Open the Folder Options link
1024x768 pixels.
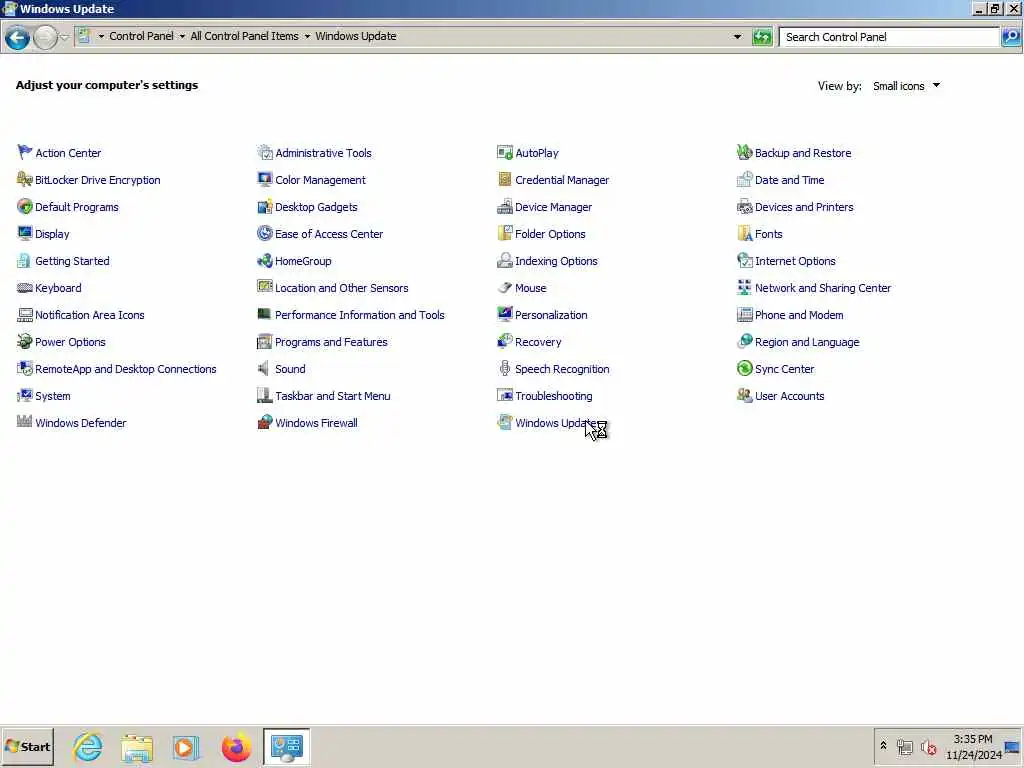tap(550, 234)
